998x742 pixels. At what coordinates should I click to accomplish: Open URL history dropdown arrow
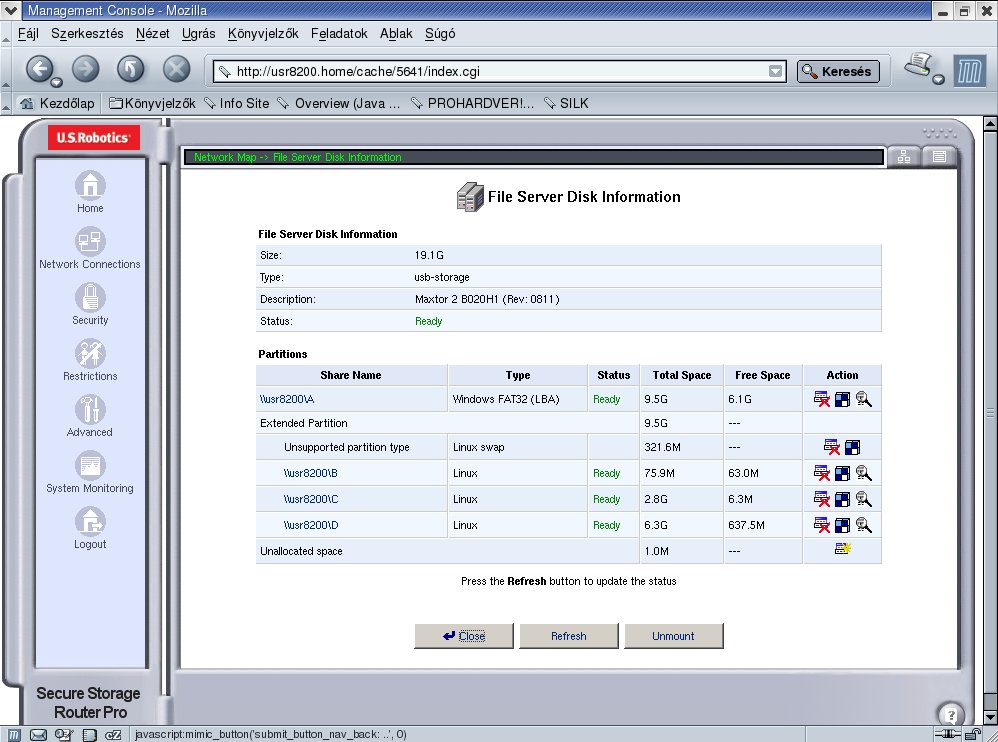[775, 71]
